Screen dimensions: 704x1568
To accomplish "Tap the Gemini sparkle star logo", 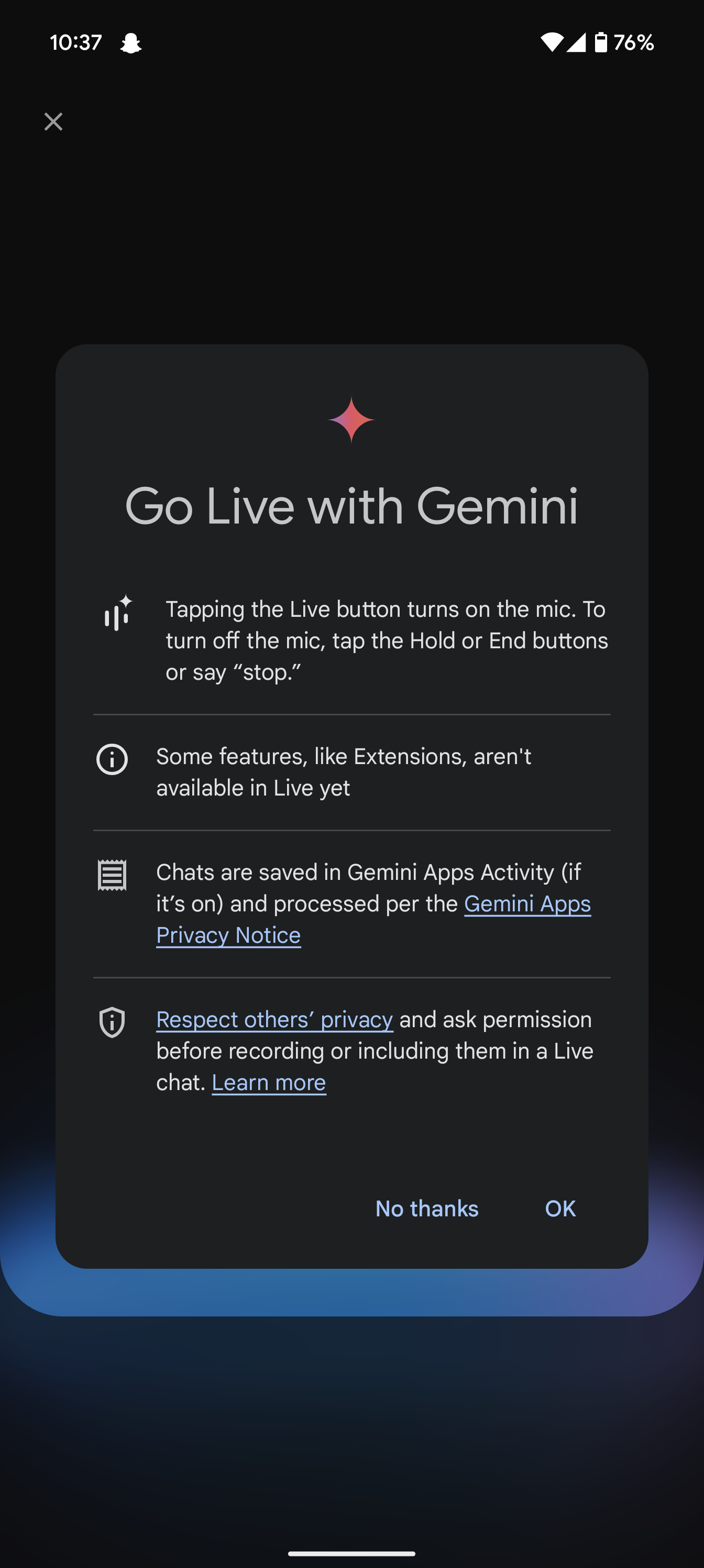I will 351,419.
